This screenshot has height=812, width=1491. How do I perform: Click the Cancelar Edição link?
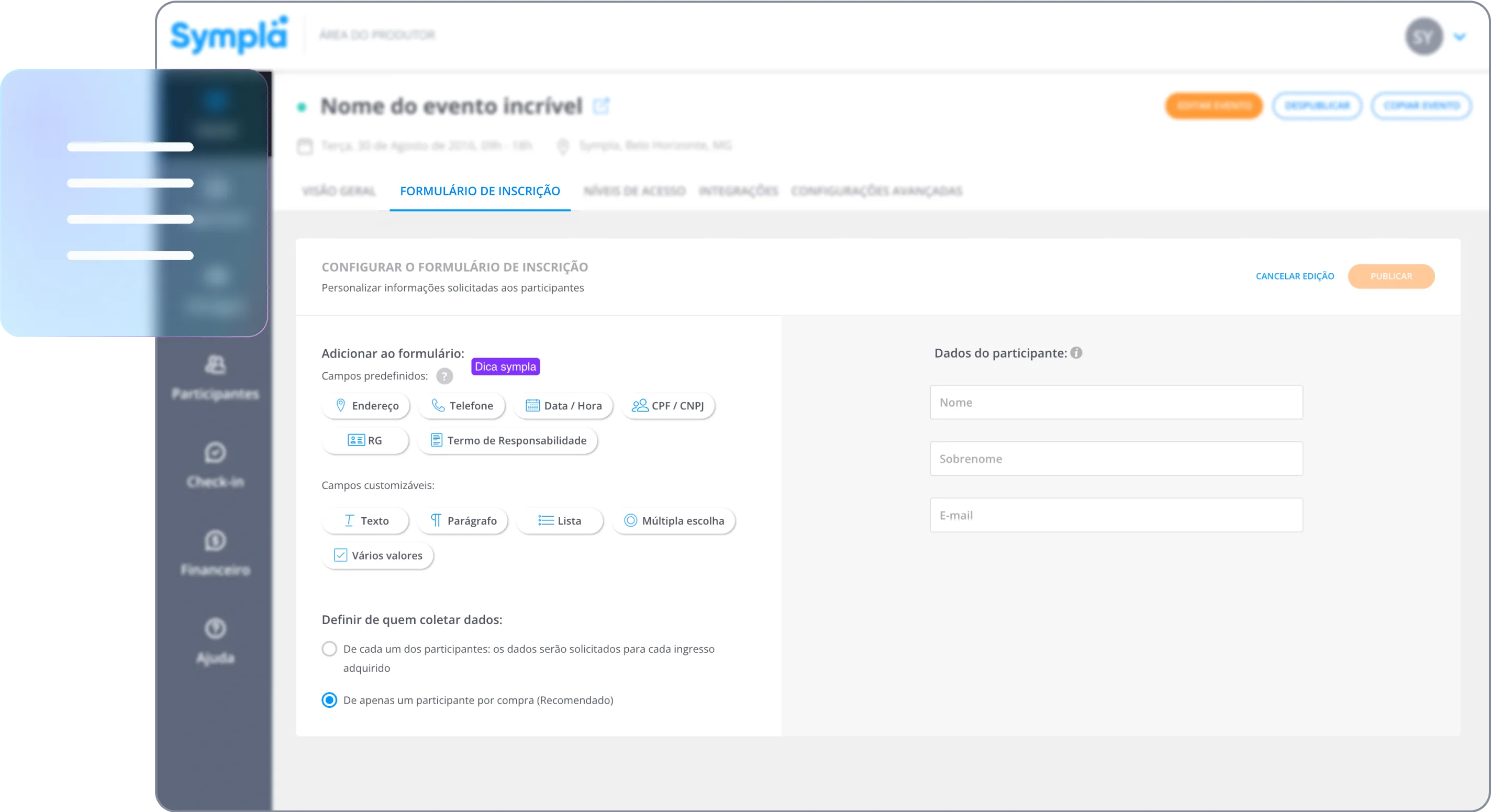coord(1294,276)
